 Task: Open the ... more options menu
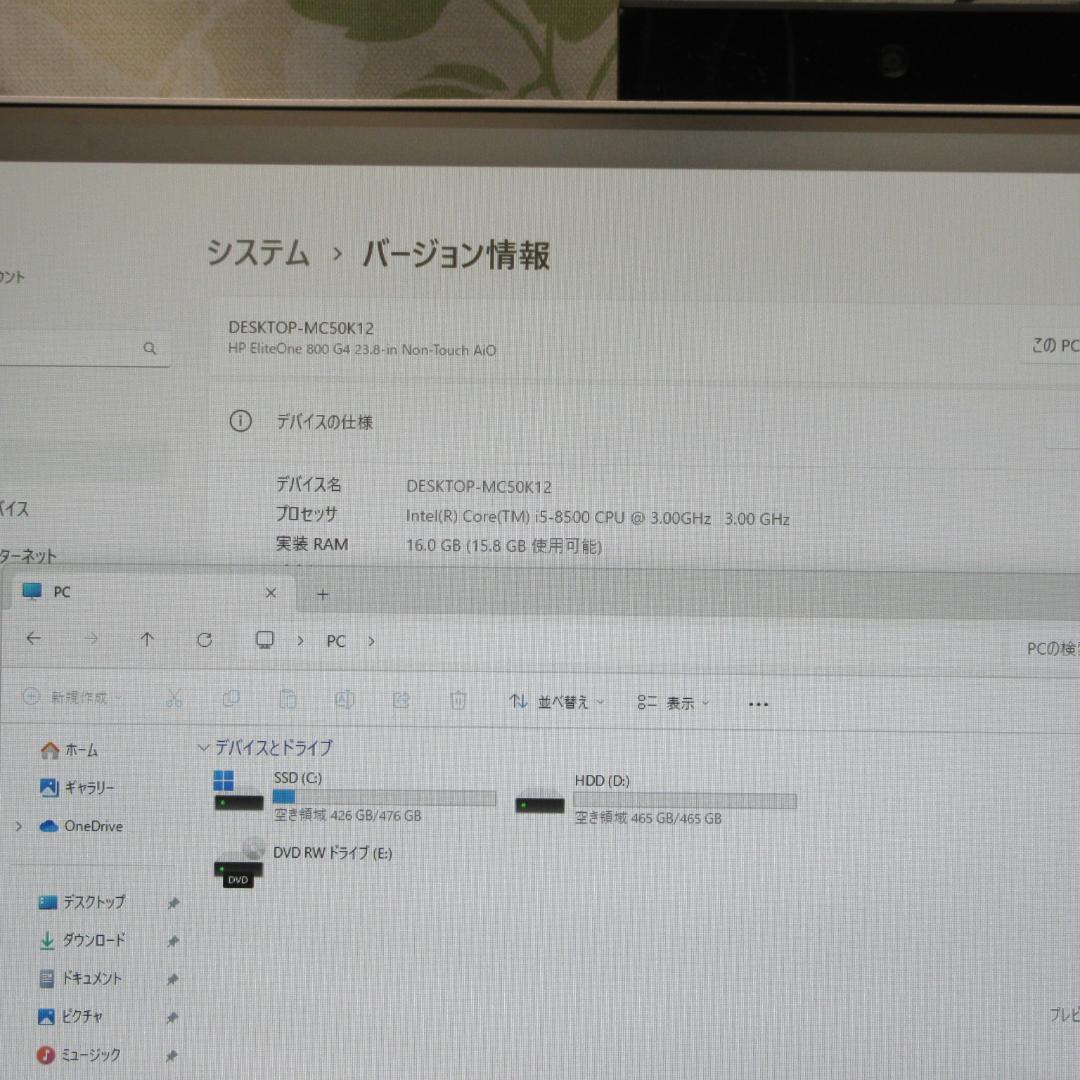point(757,704)
